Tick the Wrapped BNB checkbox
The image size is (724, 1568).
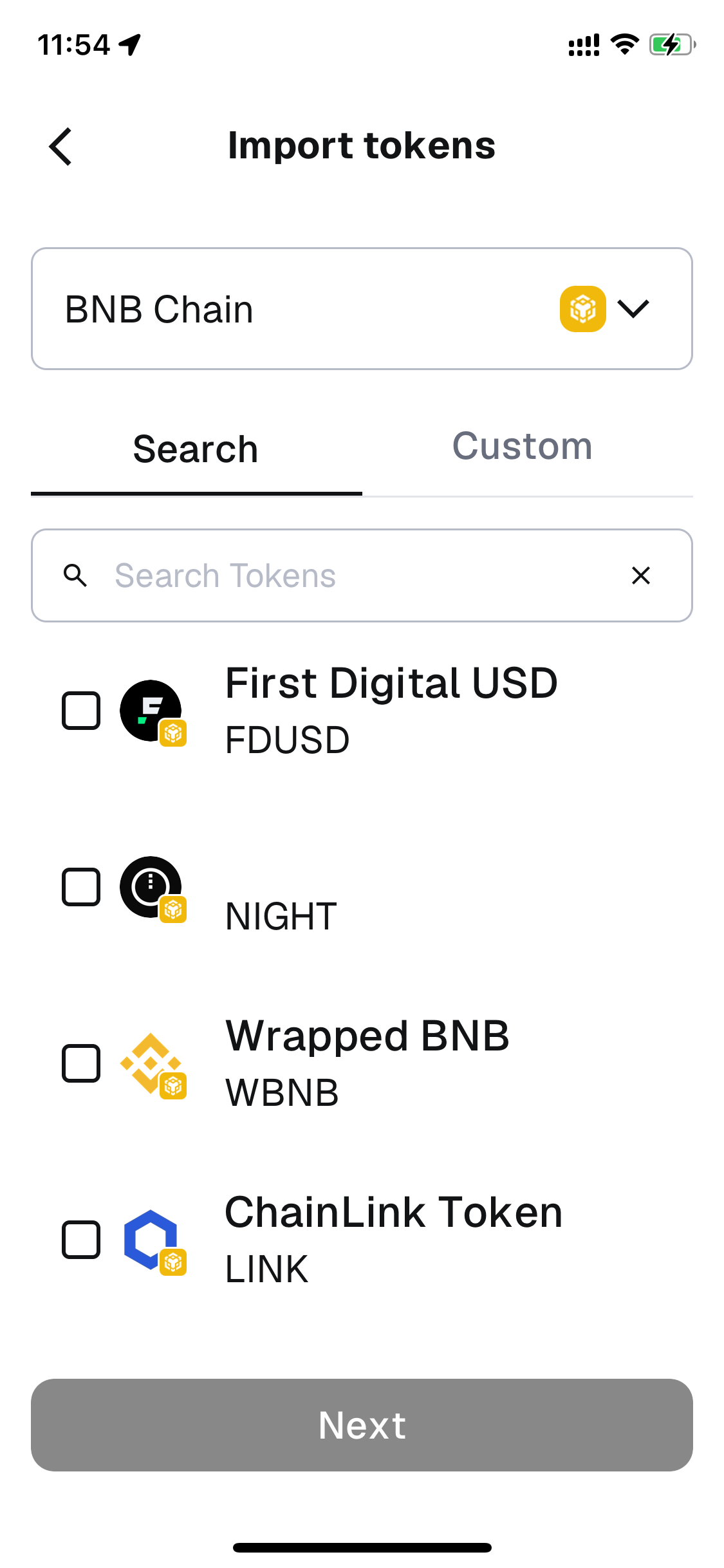tap(81, 1063)
